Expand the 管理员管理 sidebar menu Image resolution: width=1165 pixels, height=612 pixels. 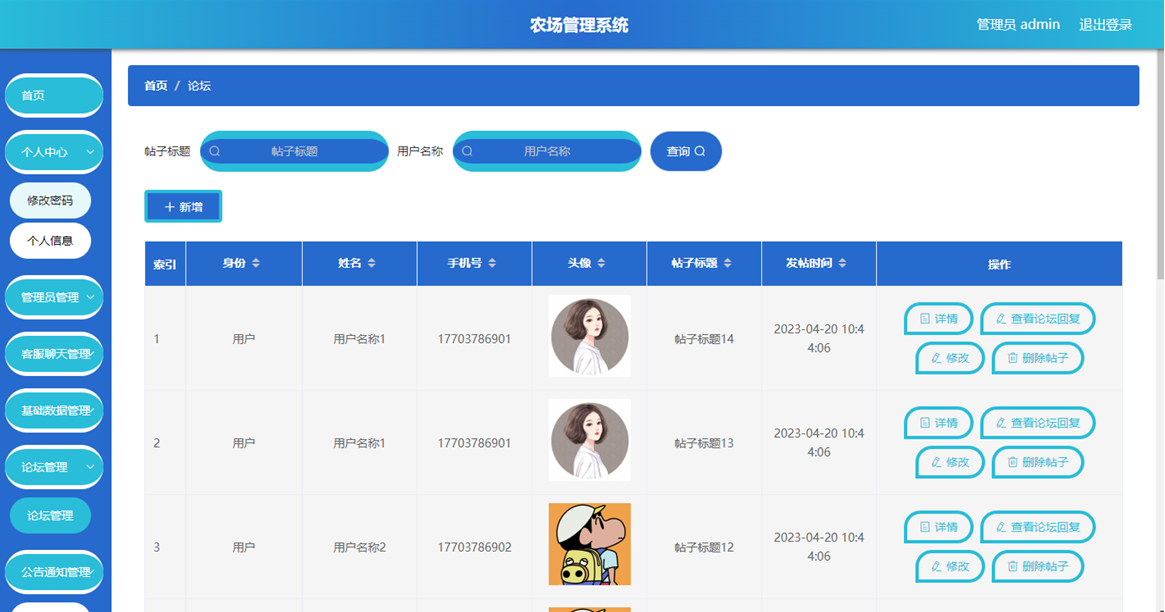click(x=54, y=298)
